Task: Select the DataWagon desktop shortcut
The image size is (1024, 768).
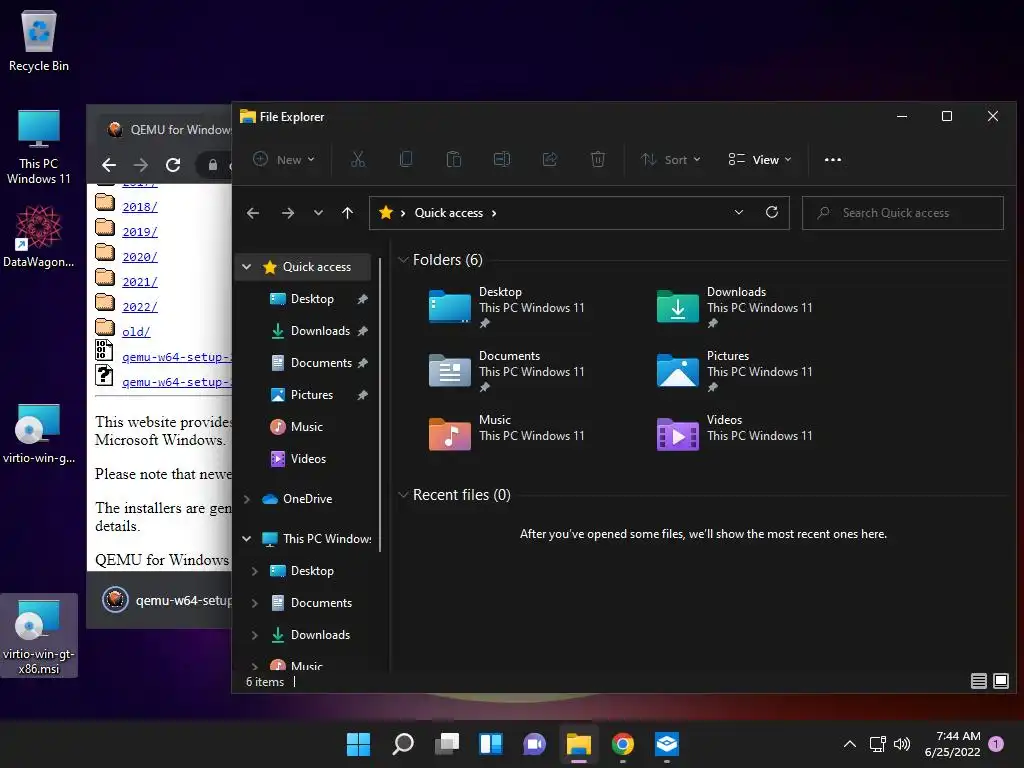Action: coord(39,236)
